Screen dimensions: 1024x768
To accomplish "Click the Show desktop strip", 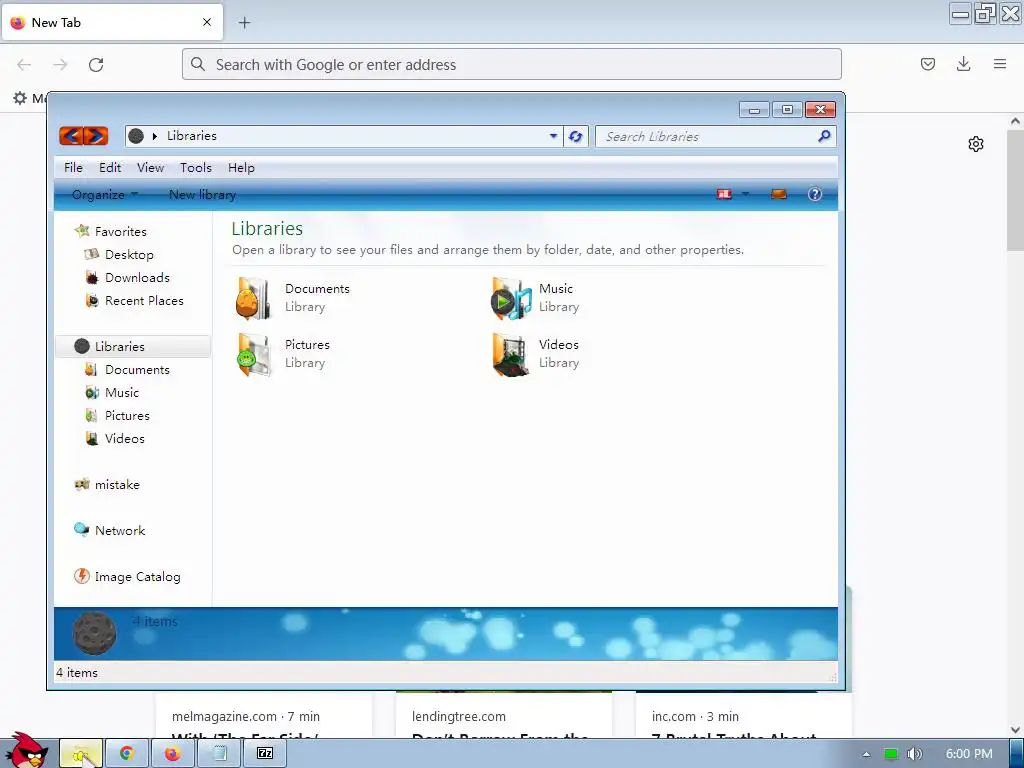I will coord(1017,754).
